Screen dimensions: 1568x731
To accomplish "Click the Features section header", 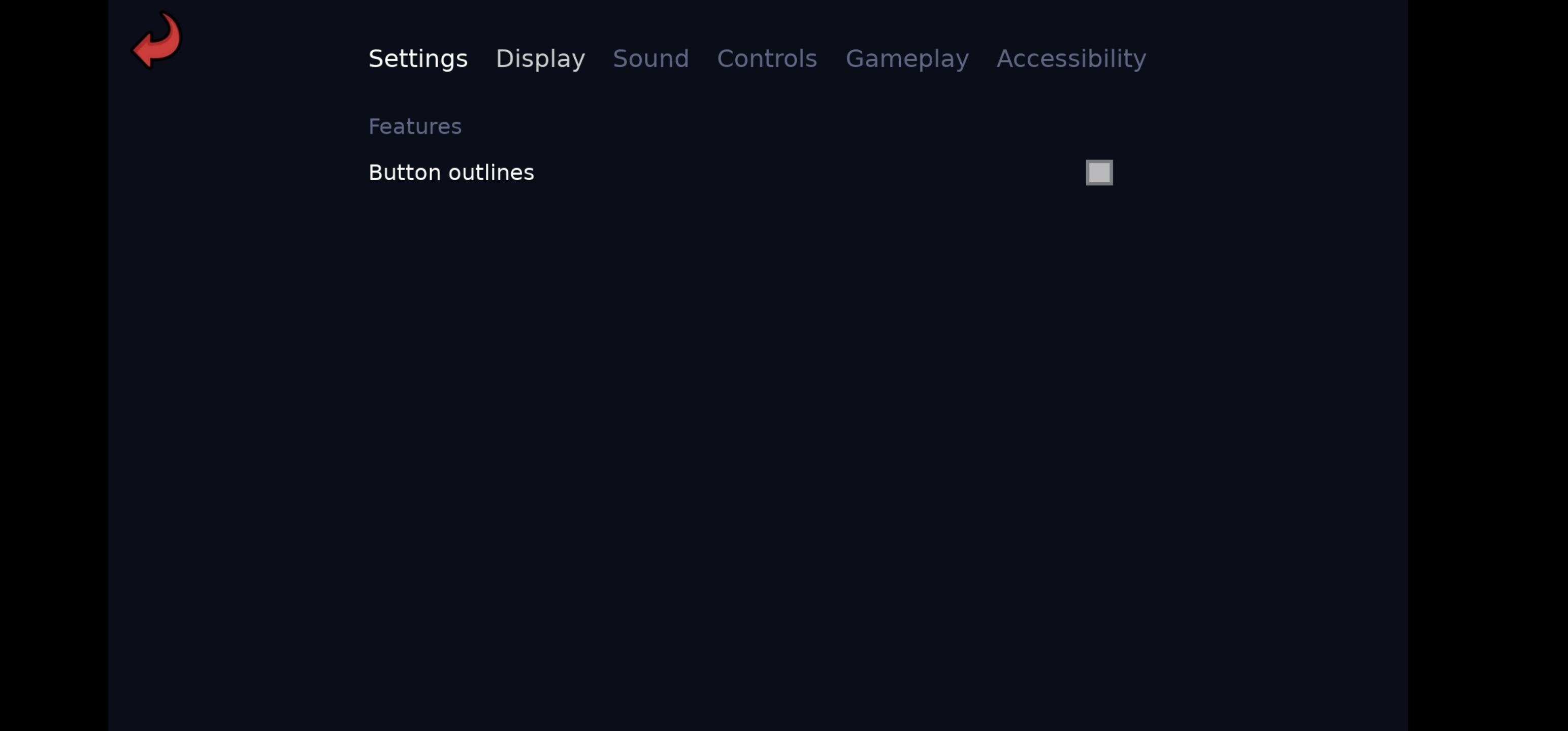I will (414, 126).
